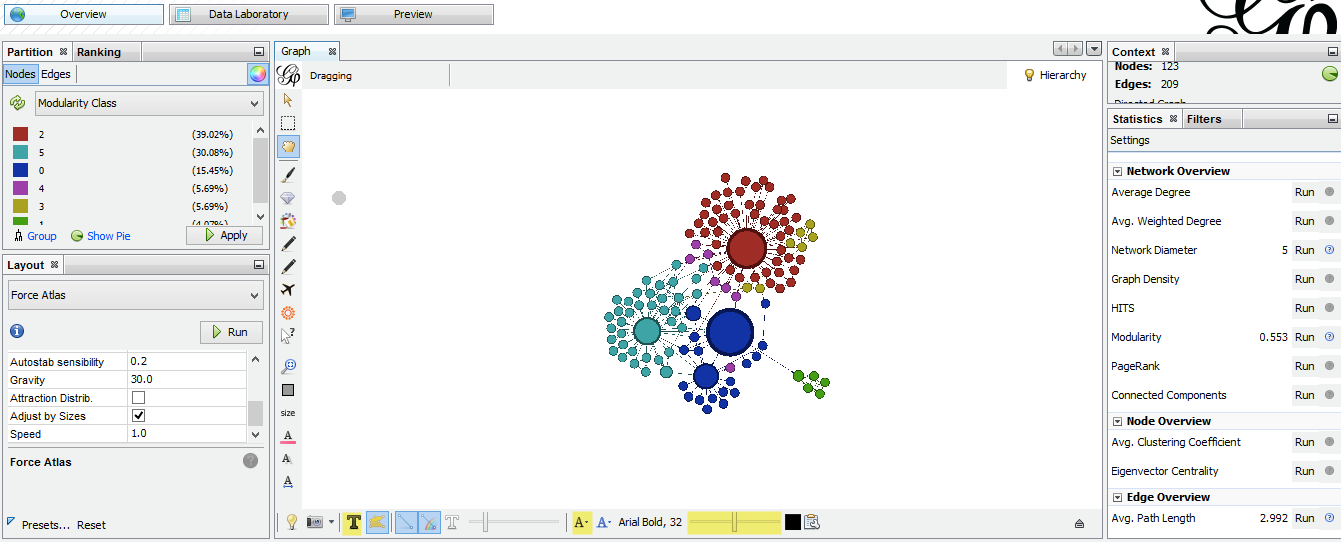The height and width of the screenshot is (542, 1341).
Task: Select the direct selection arrow tool
Action: pyautogui.click(x=288, y=100)
